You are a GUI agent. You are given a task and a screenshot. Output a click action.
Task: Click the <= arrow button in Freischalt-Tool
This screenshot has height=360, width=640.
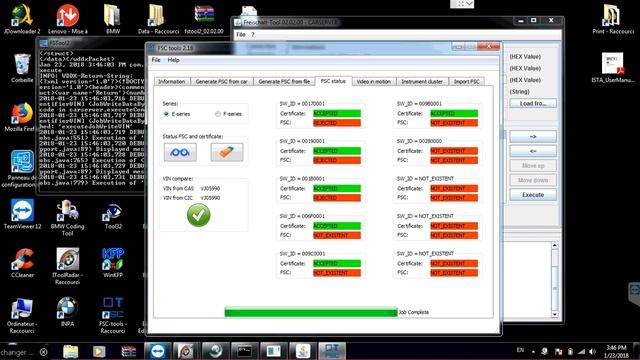(533, 151)
